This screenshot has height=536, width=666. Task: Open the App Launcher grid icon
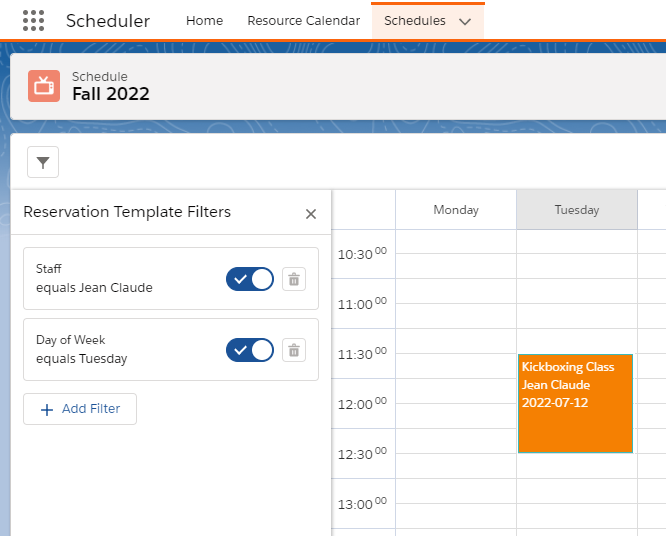coord(33,20)
